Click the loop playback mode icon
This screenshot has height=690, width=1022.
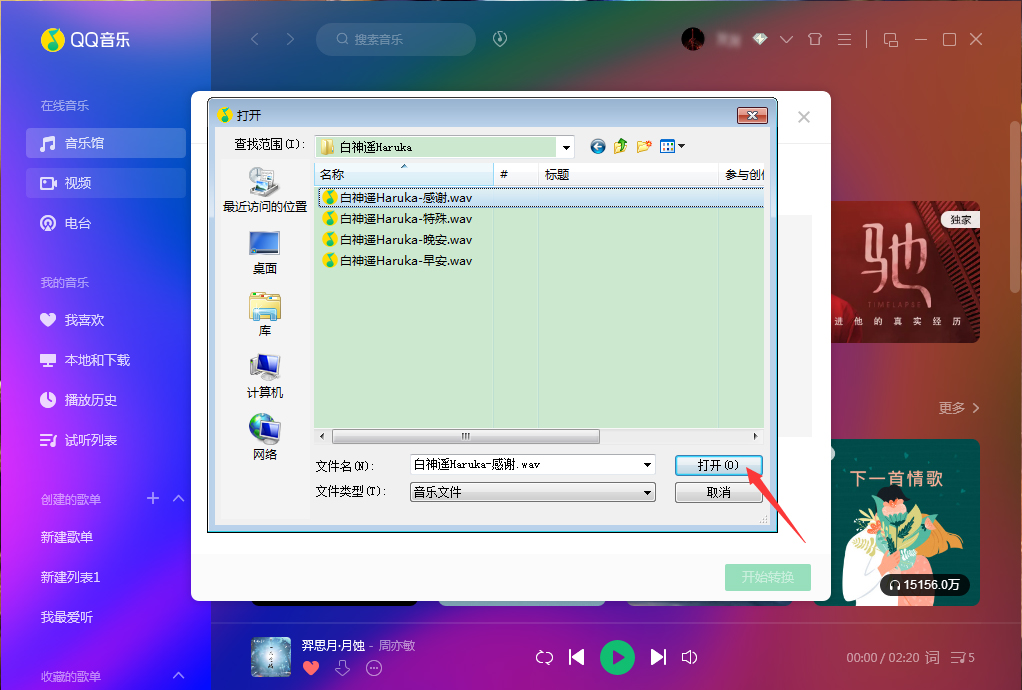tap(544, 657)
